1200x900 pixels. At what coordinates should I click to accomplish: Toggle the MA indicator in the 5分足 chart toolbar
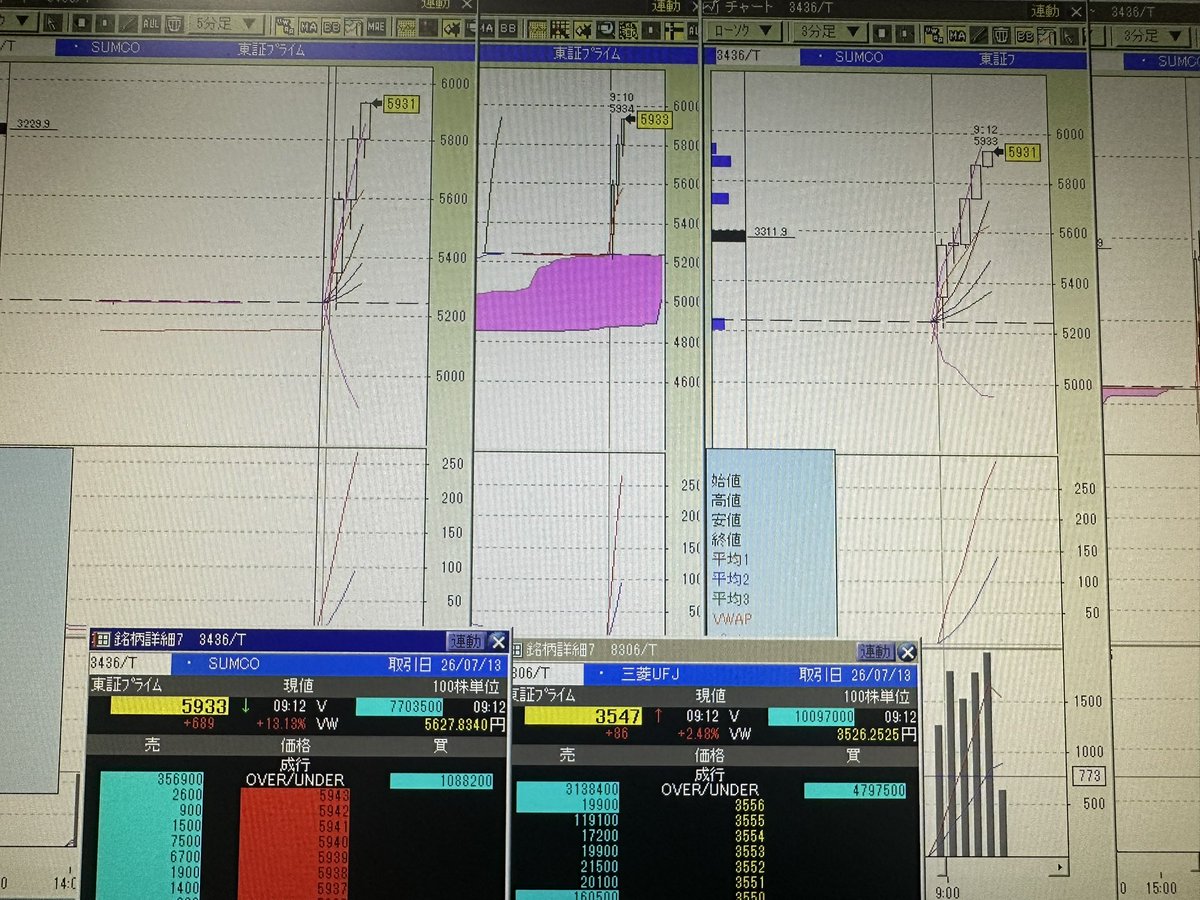coord(309,26)
